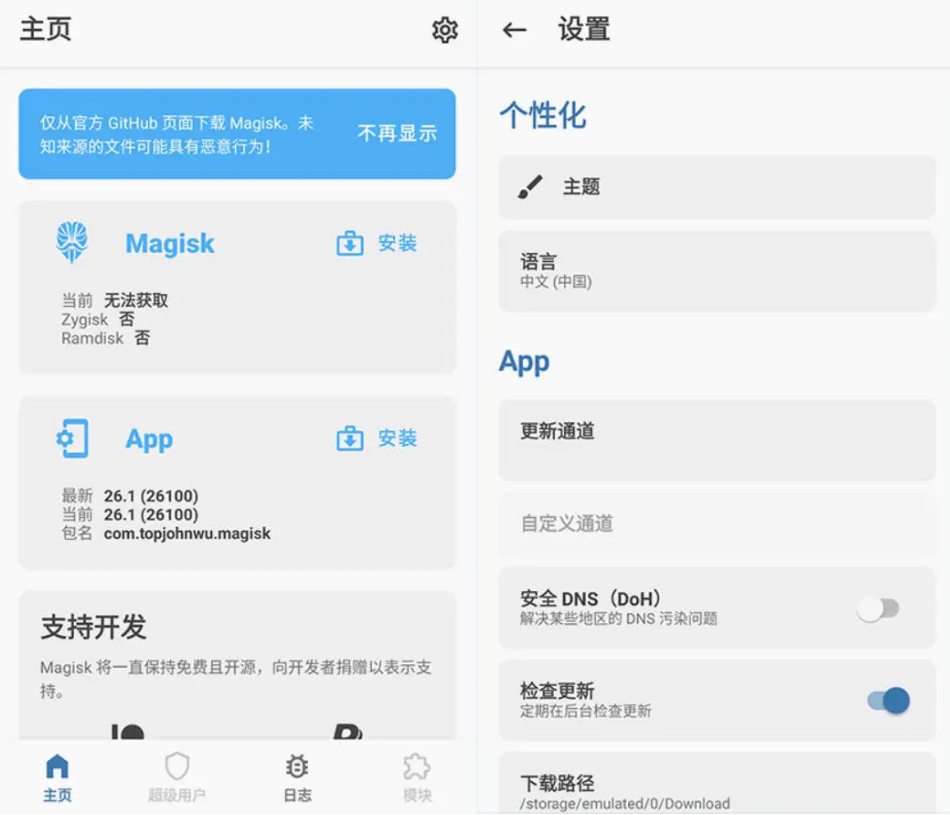
Task: Switch to the 模块 modules tab
Action: (417, 778)
